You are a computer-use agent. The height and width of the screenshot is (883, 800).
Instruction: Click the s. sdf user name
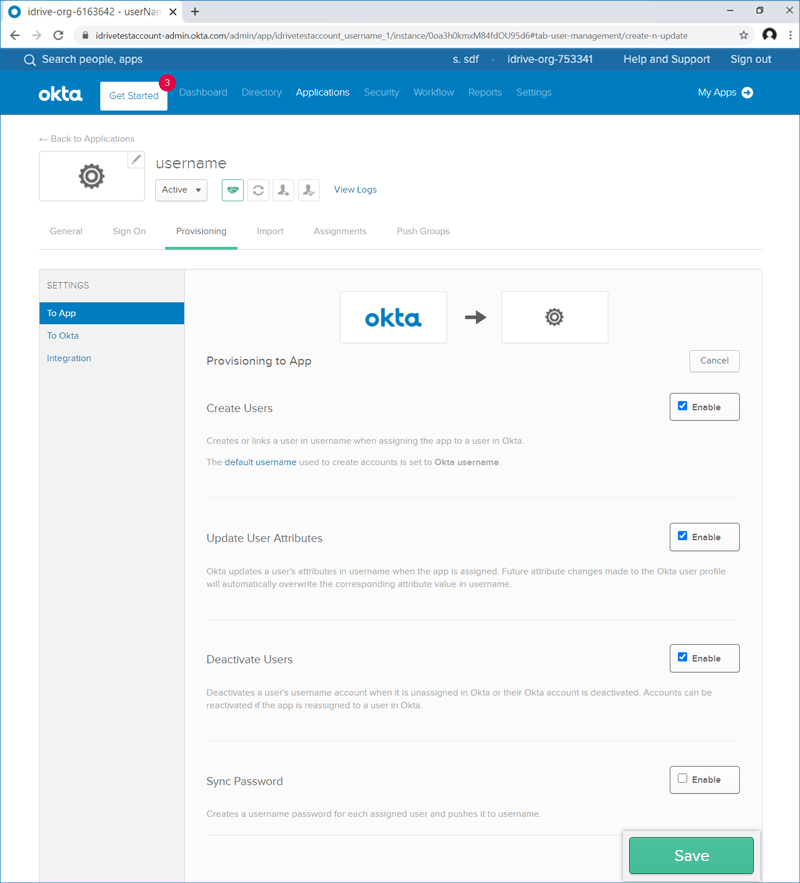(466, 59)
